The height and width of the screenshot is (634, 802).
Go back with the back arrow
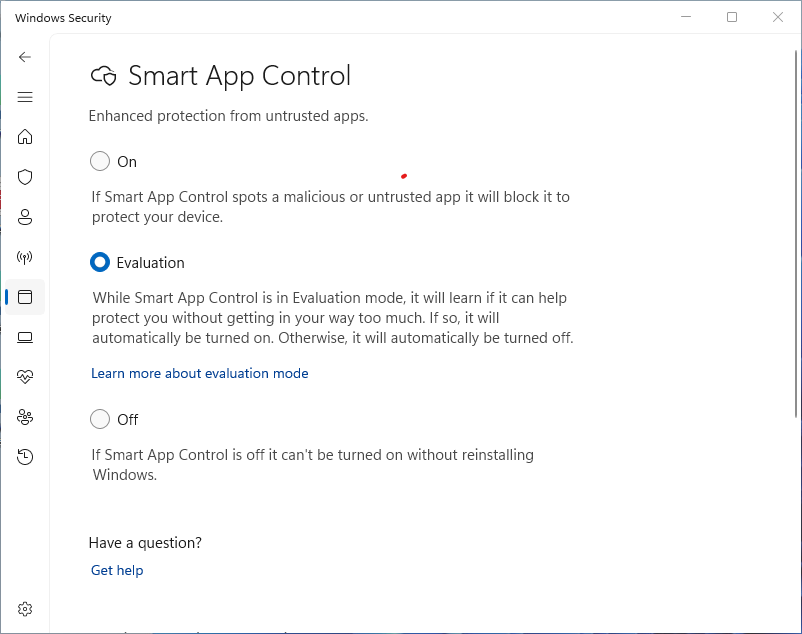click(25, 57)
